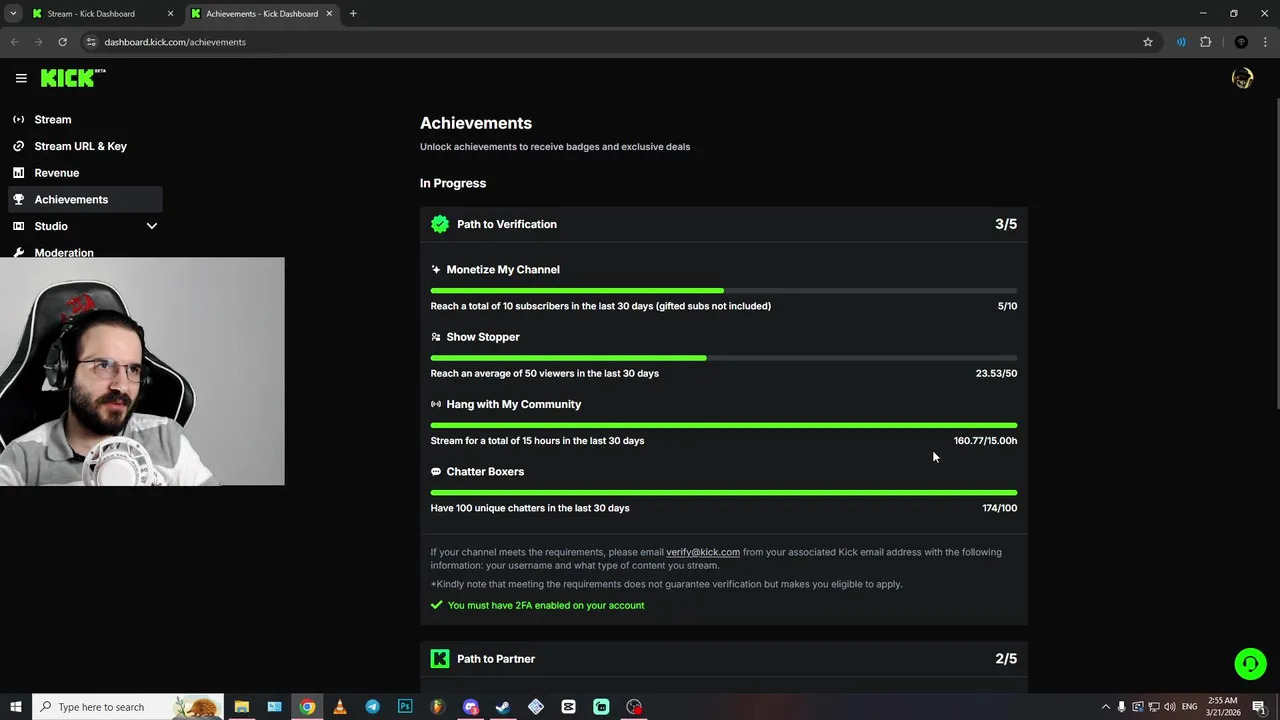Open the Windows Start menu

(x=15, y=707)
